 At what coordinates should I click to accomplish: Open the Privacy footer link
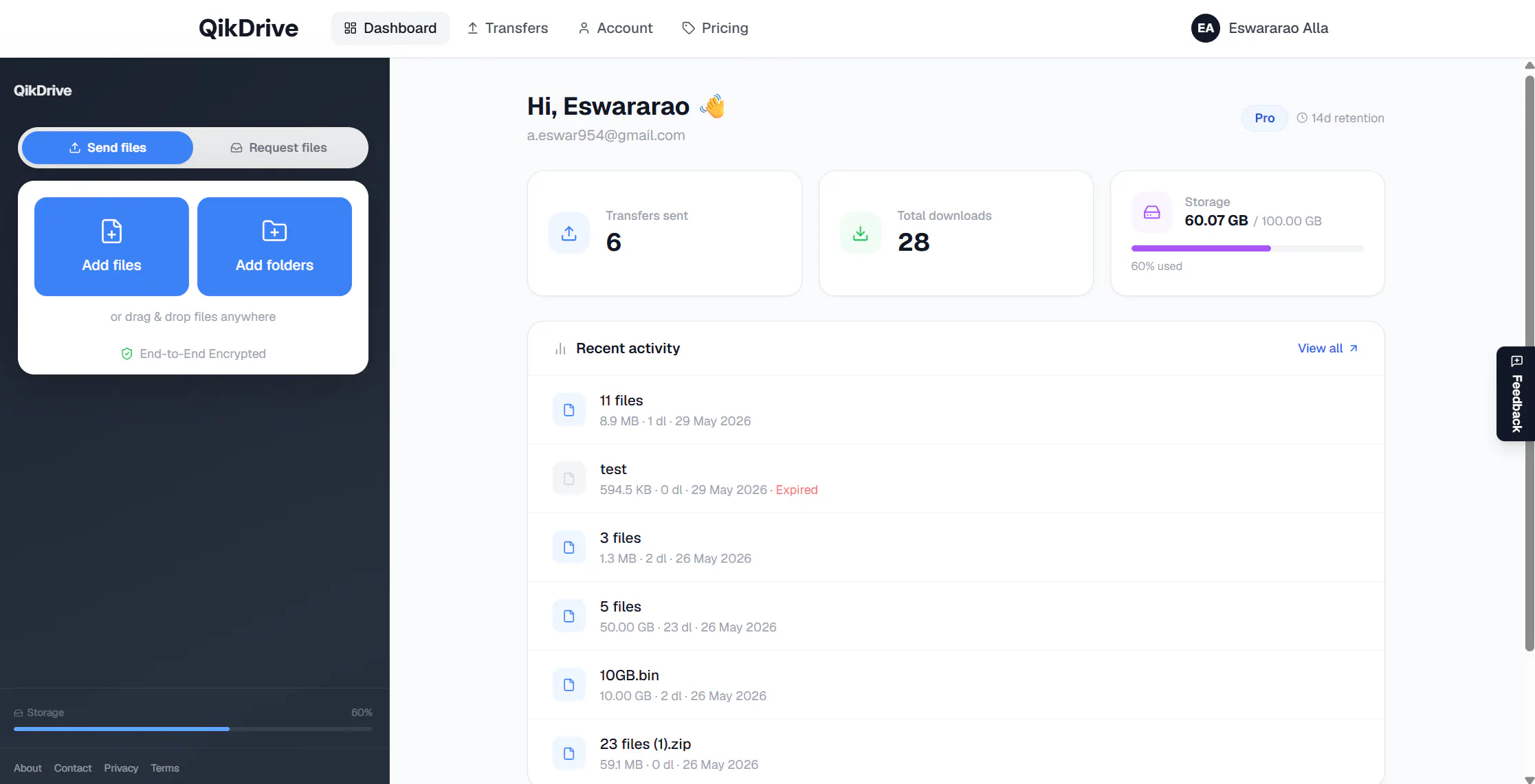pos(121,768)
